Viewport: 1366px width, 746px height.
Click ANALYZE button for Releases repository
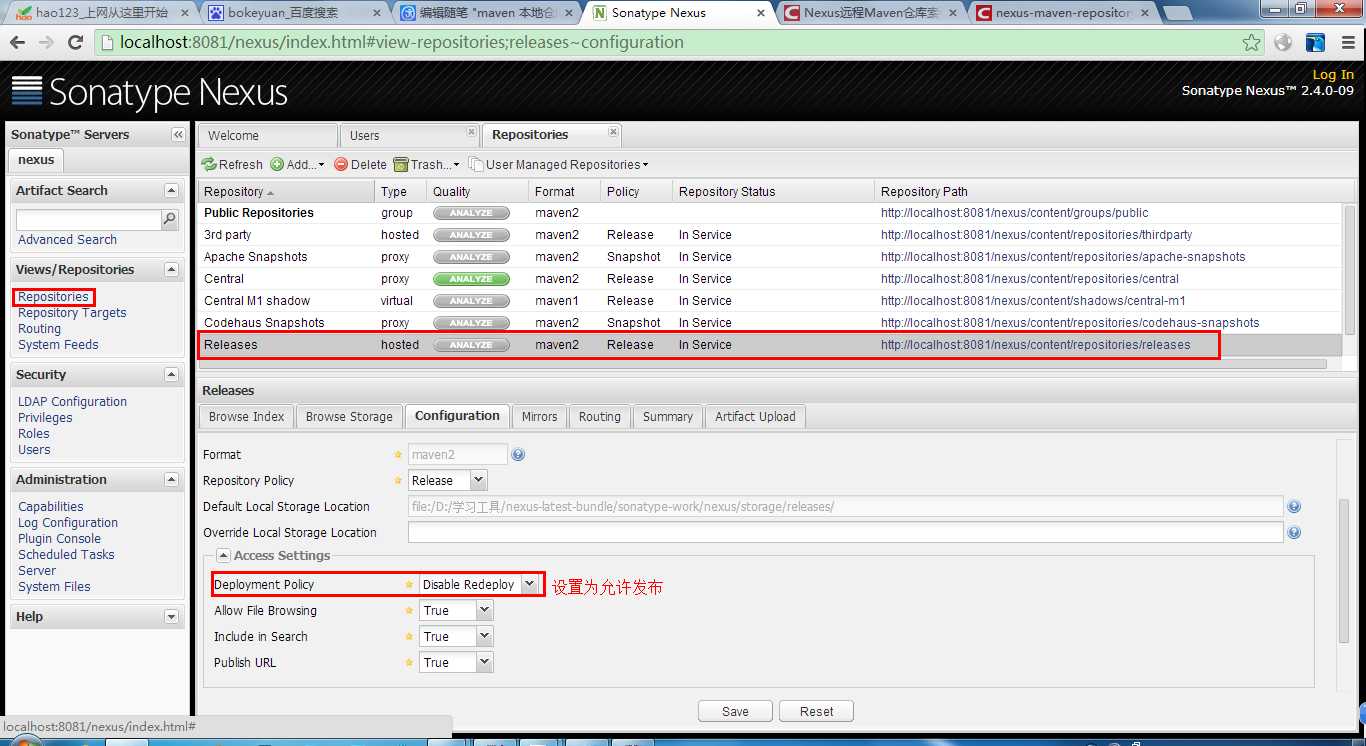point(471,345)
